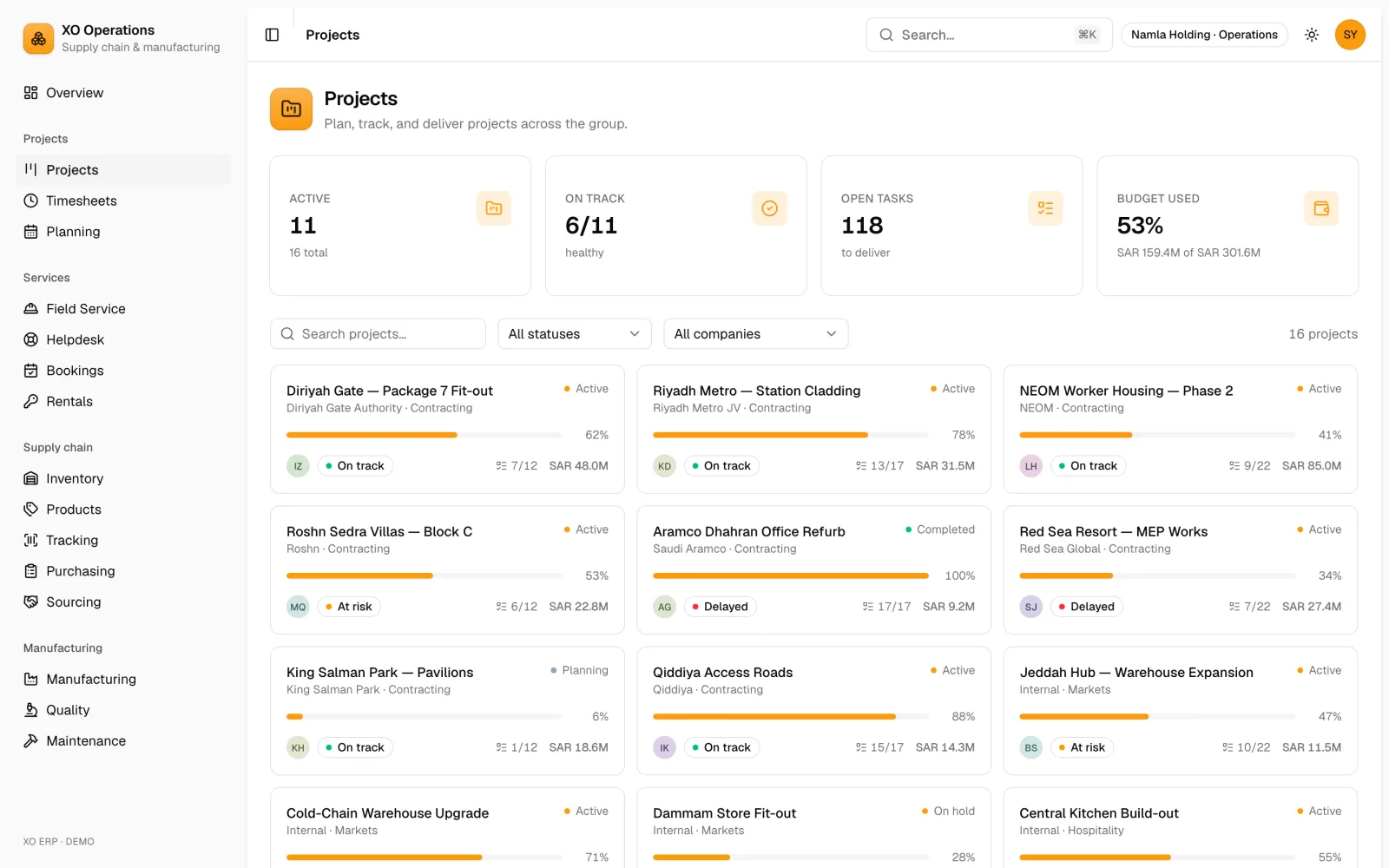Open Namla Holding · Operations company switcher
Image resolution: width=1389 pixels, height=868 pixels.
(x=1204, y=35)
